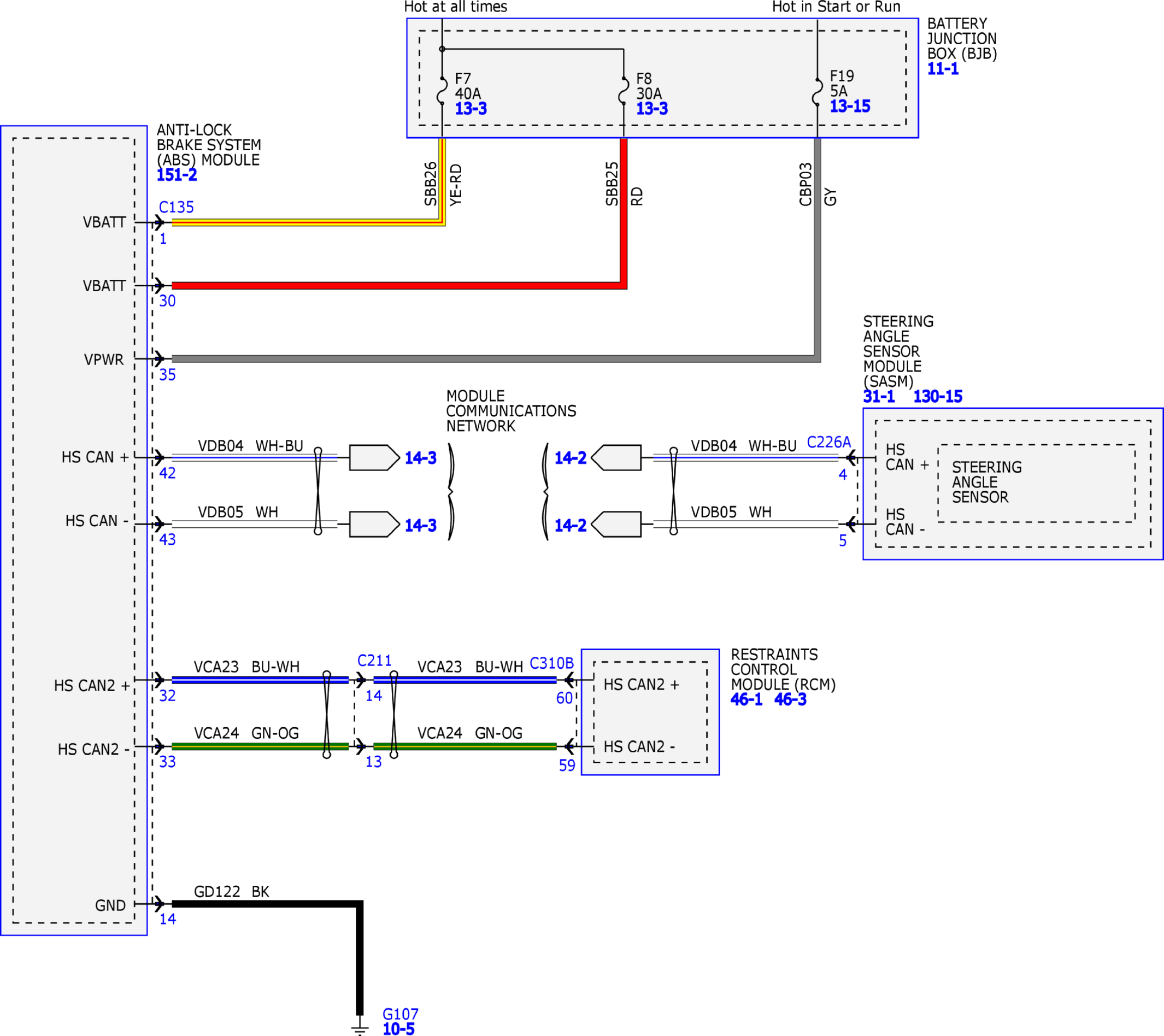This screenshot has width=1164, height=1036.
Task: Click the F7 40A fuse symbol
Action: point(442,91)
